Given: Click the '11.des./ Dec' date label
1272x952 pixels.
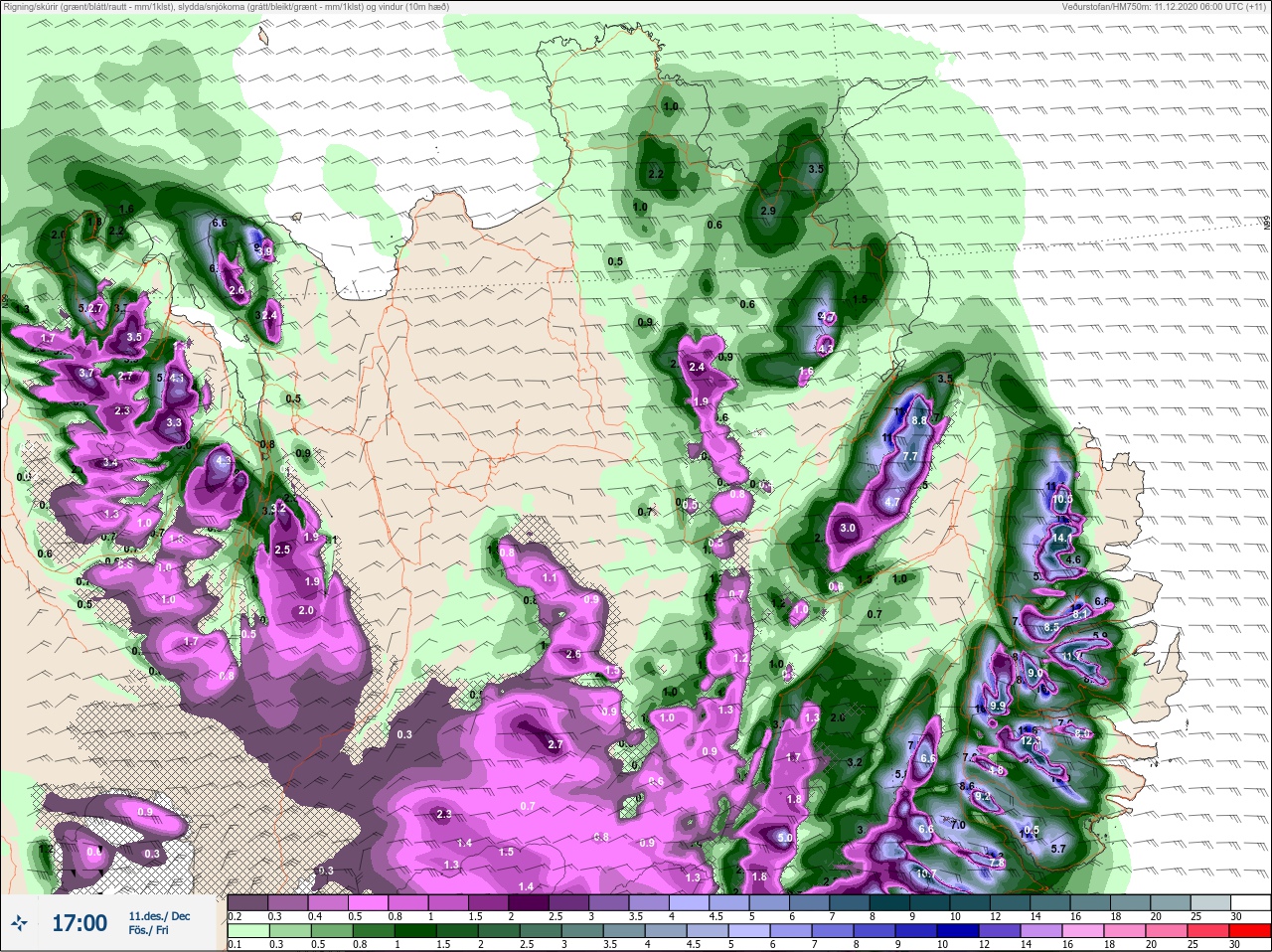Looking at the screenshot, I should [x=159, y=915].
